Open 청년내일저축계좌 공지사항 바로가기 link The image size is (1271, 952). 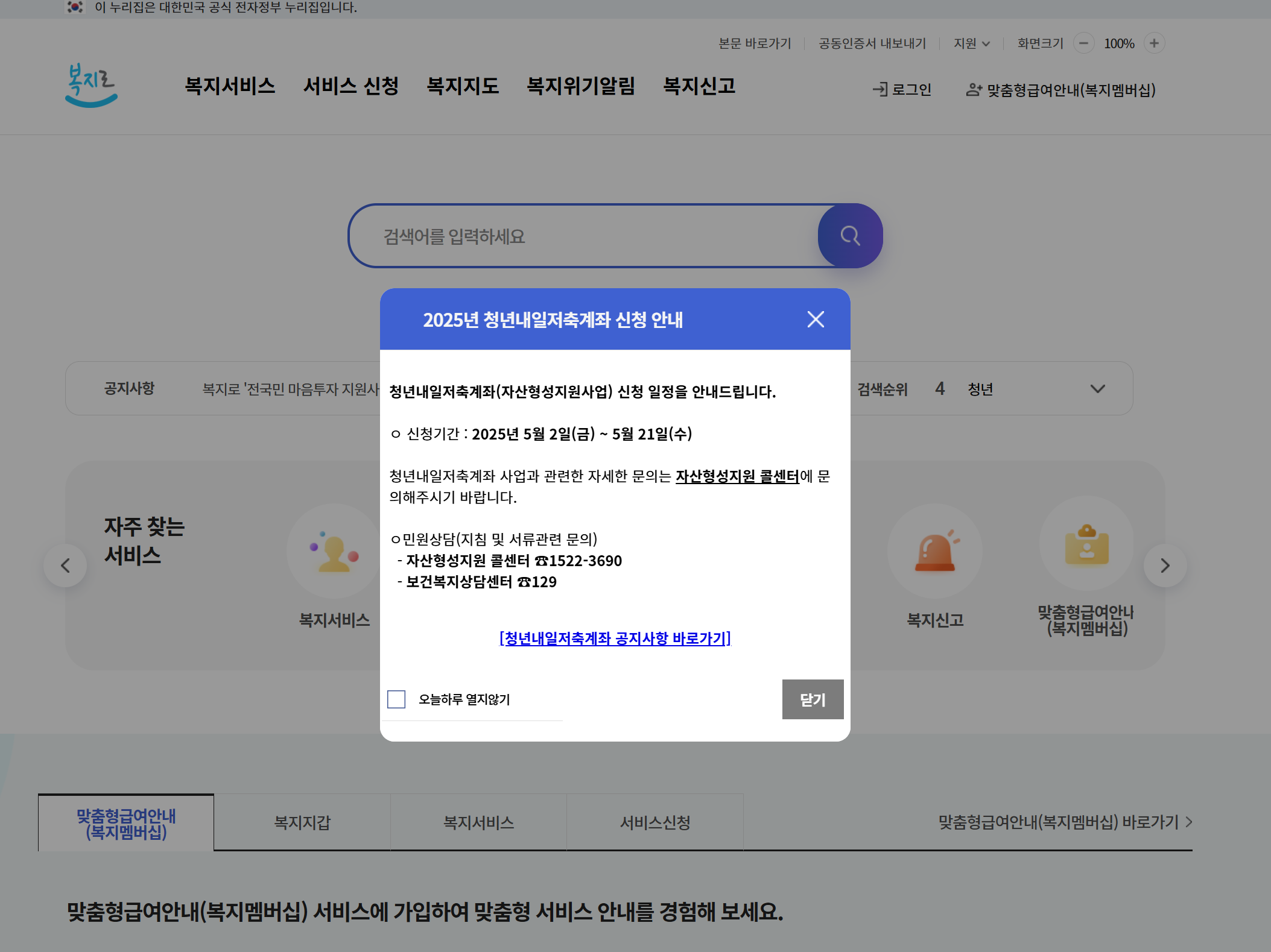coord(615,638)
